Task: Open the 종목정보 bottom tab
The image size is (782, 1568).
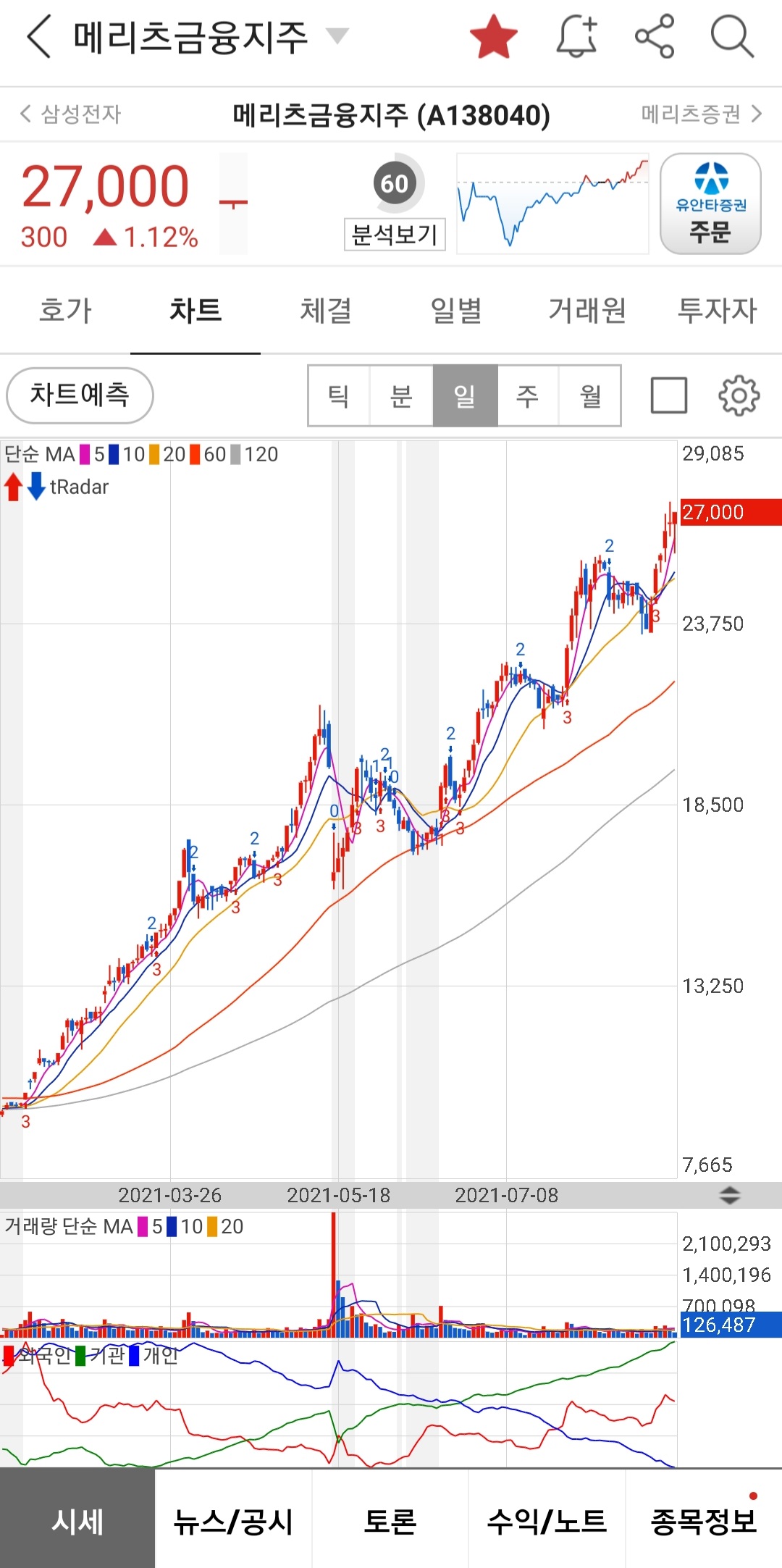Action: 704,1519
